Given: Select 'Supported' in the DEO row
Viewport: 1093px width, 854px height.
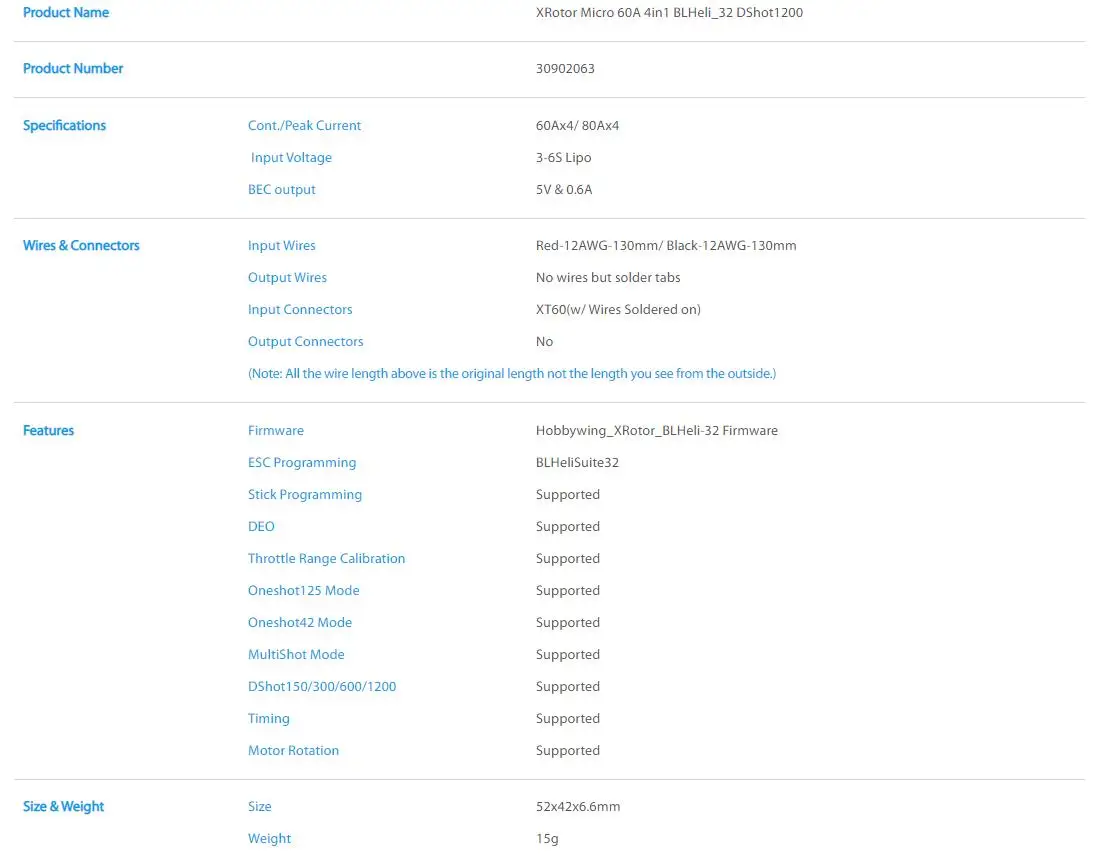Looking at the screenshot, I should [x=567, y=526].
